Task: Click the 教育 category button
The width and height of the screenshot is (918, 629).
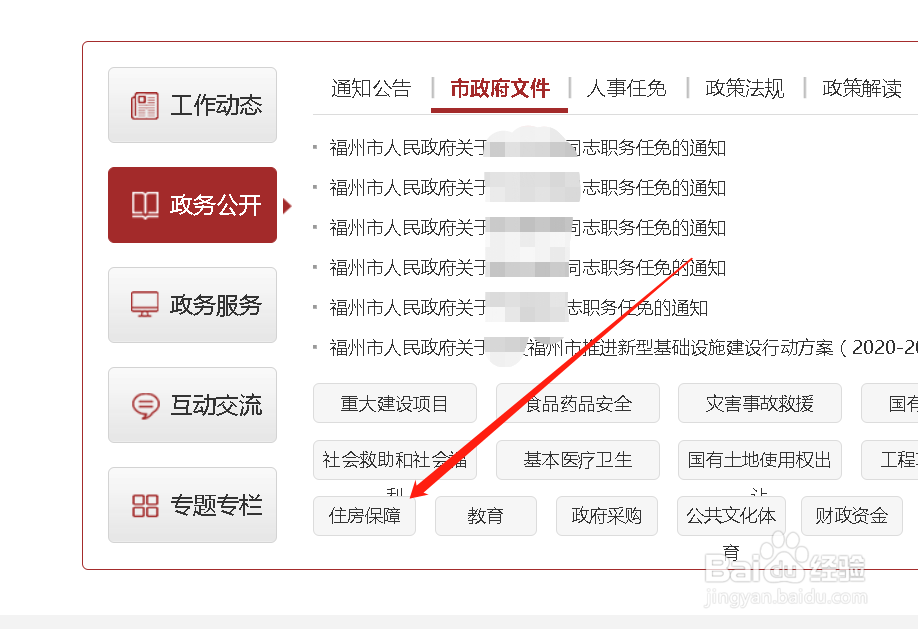Action: [x=486, y=516]
